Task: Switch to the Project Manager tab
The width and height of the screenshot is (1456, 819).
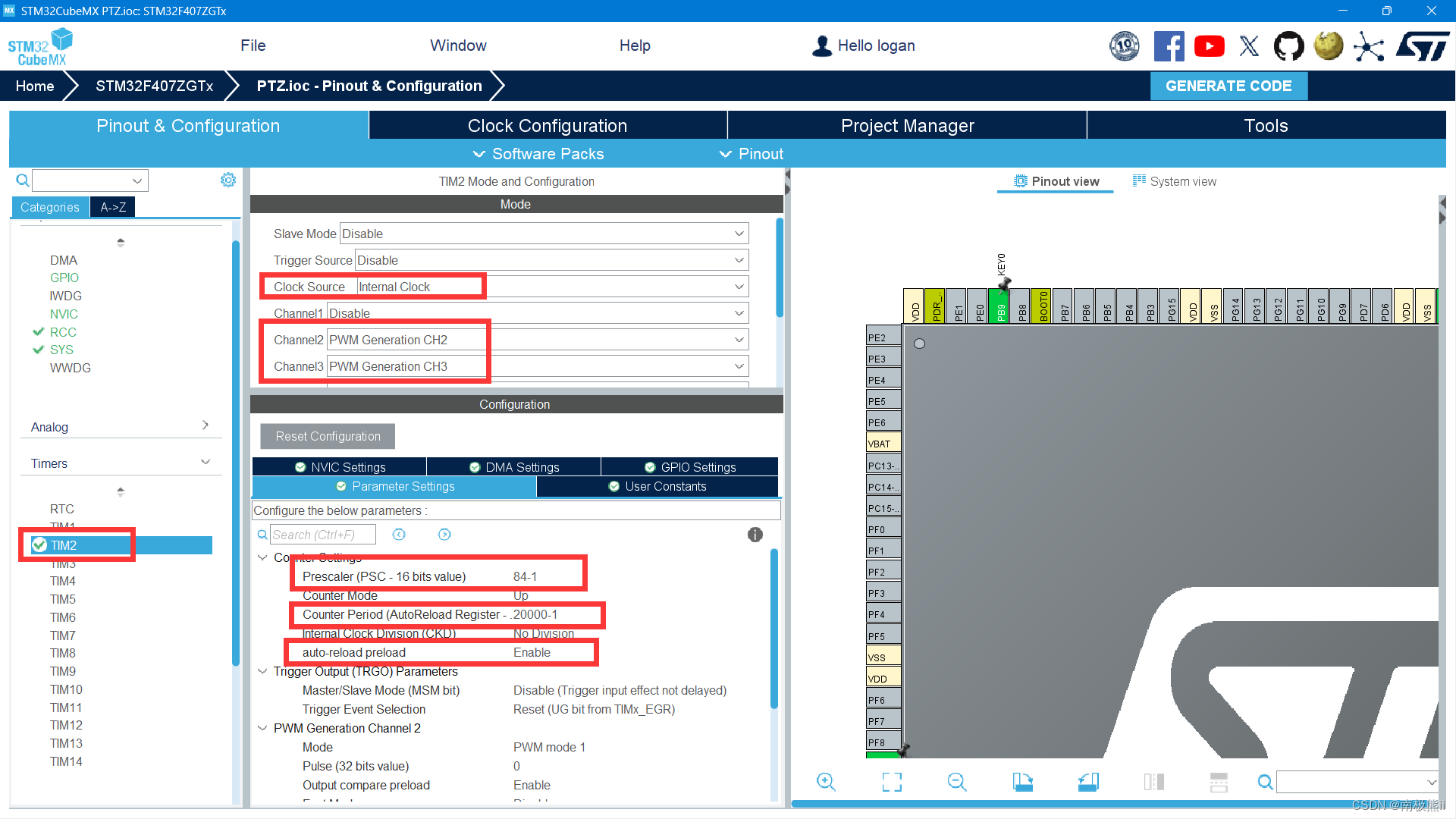Action: pos(907,125)
